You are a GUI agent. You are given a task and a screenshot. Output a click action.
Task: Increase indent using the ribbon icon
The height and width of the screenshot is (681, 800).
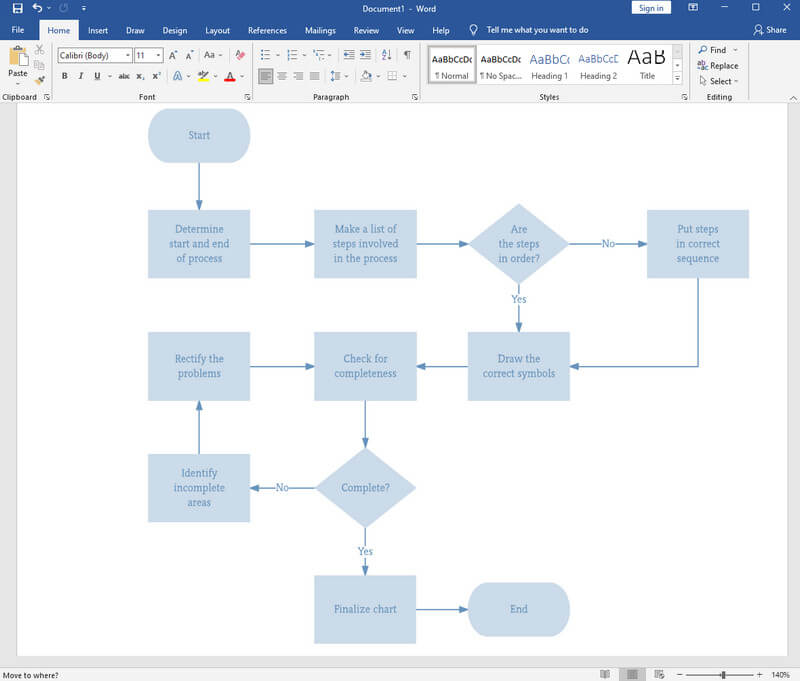365,55
